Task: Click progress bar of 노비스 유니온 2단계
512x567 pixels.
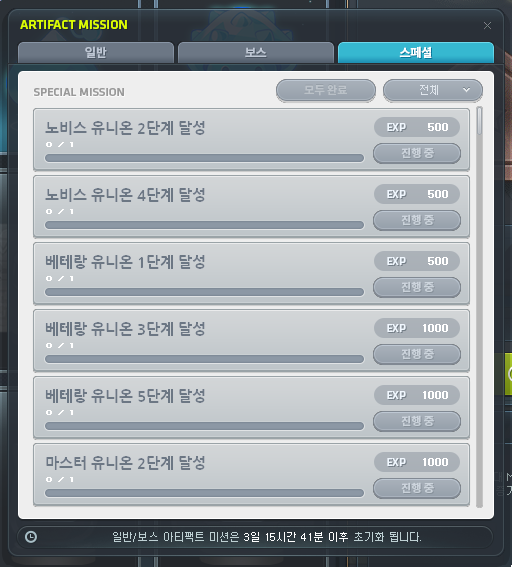Action: pyautogui.click(x=204, y=158)
